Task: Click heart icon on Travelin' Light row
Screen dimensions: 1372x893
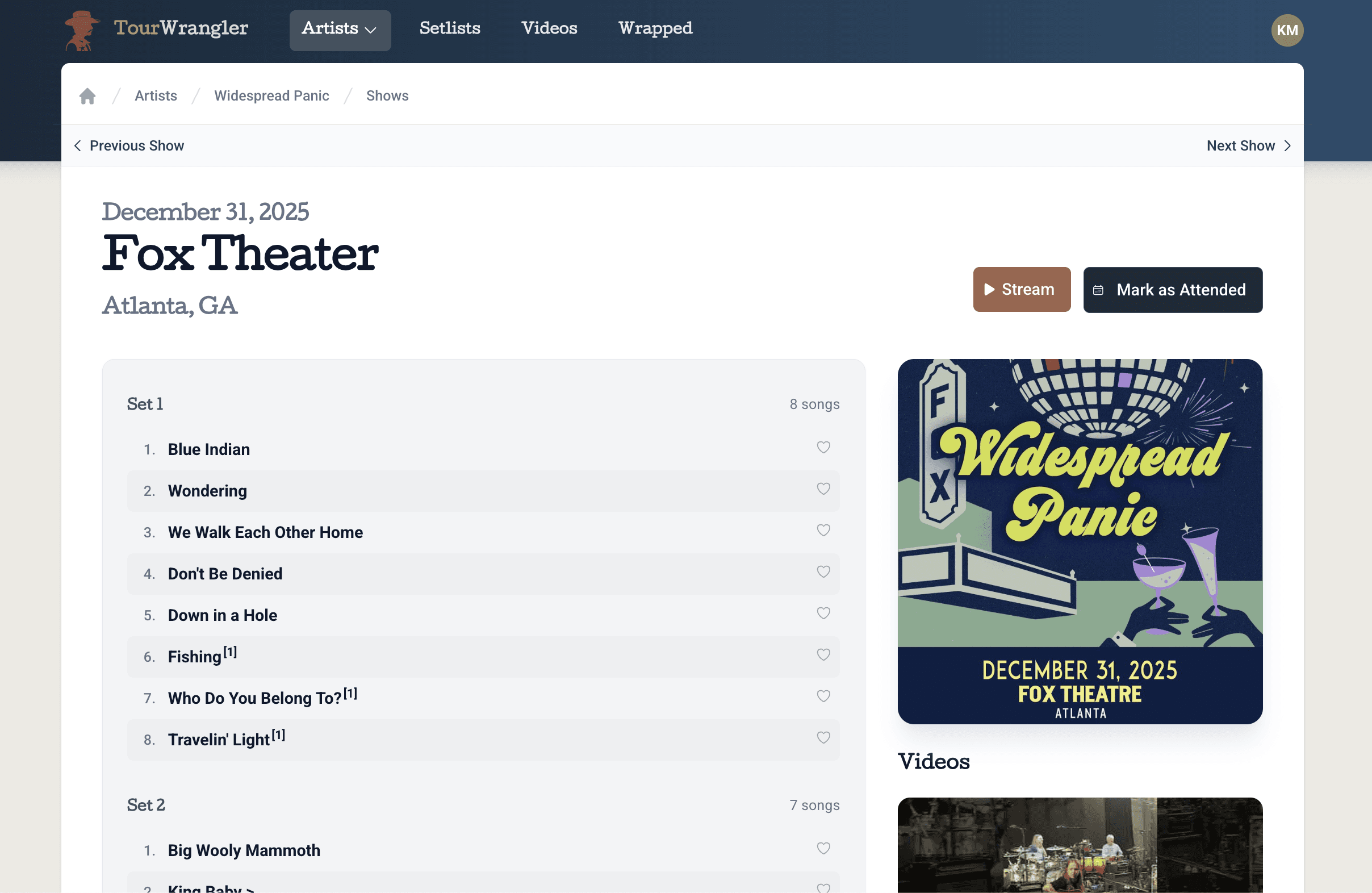Action: (x=823, y=738)
